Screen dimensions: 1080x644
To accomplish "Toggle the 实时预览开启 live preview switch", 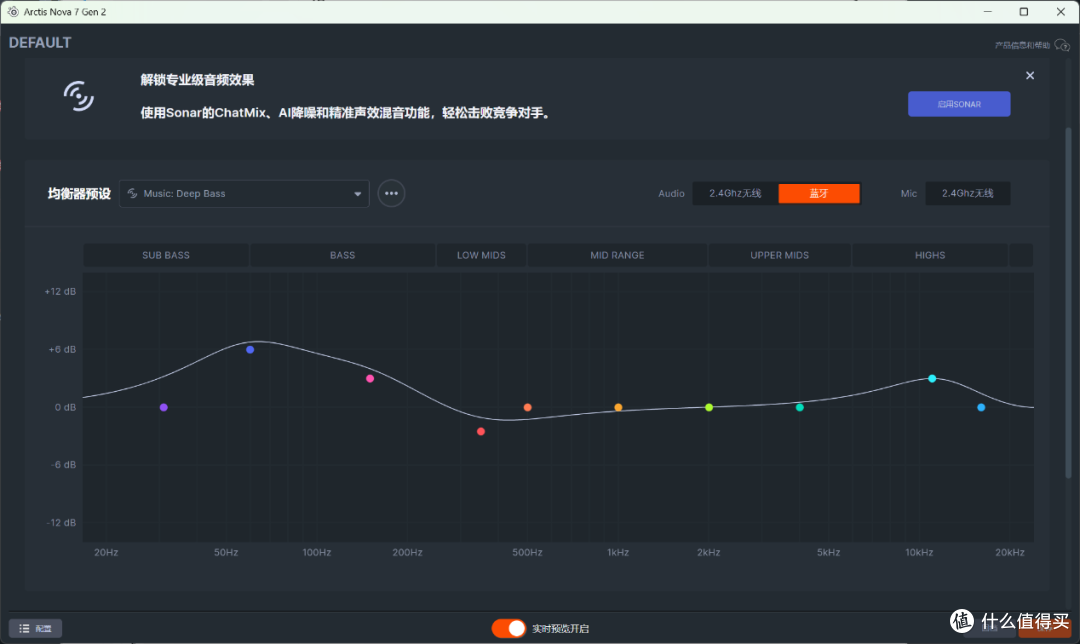I will [508, 628].
